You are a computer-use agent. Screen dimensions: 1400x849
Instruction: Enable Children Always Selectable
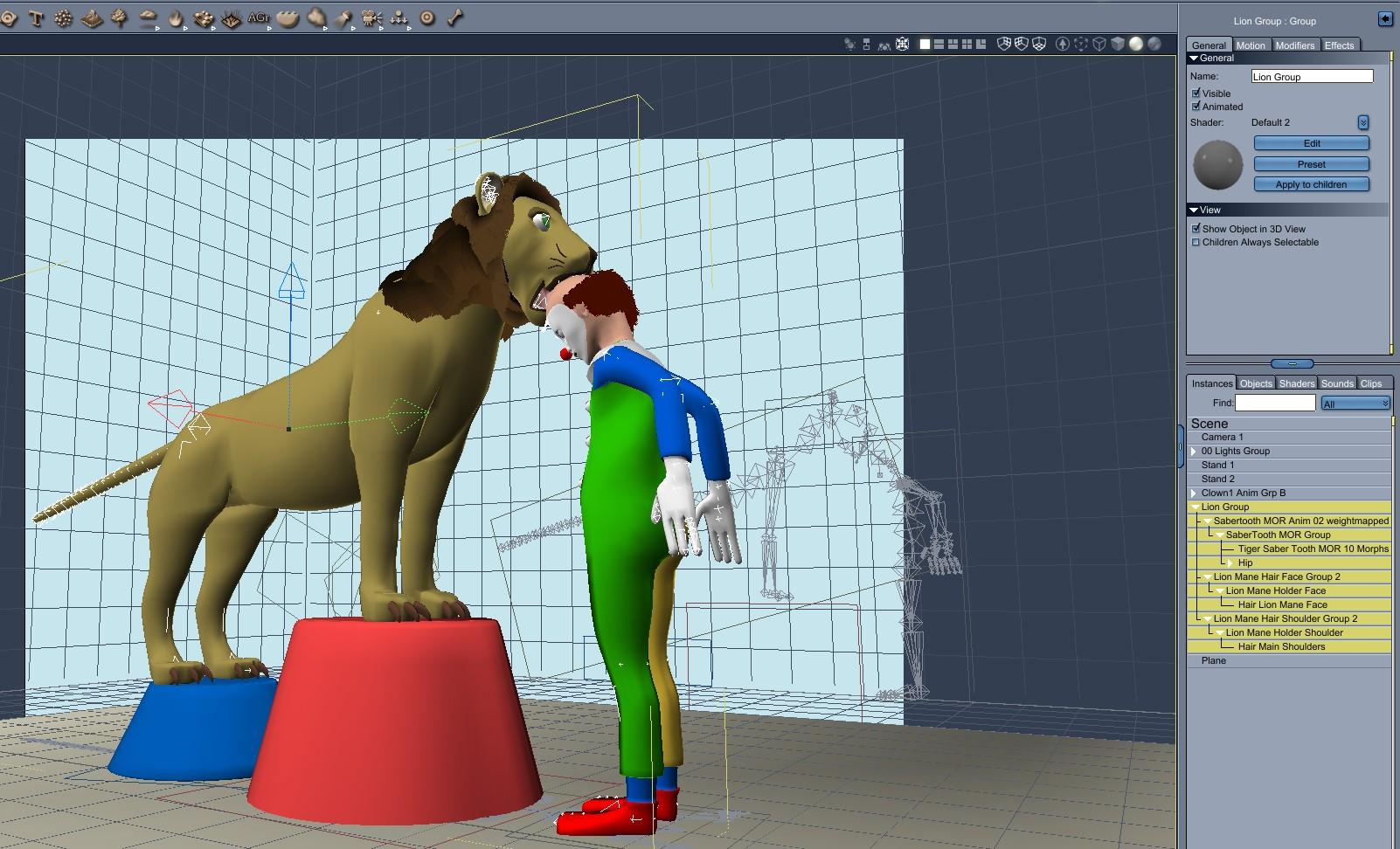pos(1196,242)
